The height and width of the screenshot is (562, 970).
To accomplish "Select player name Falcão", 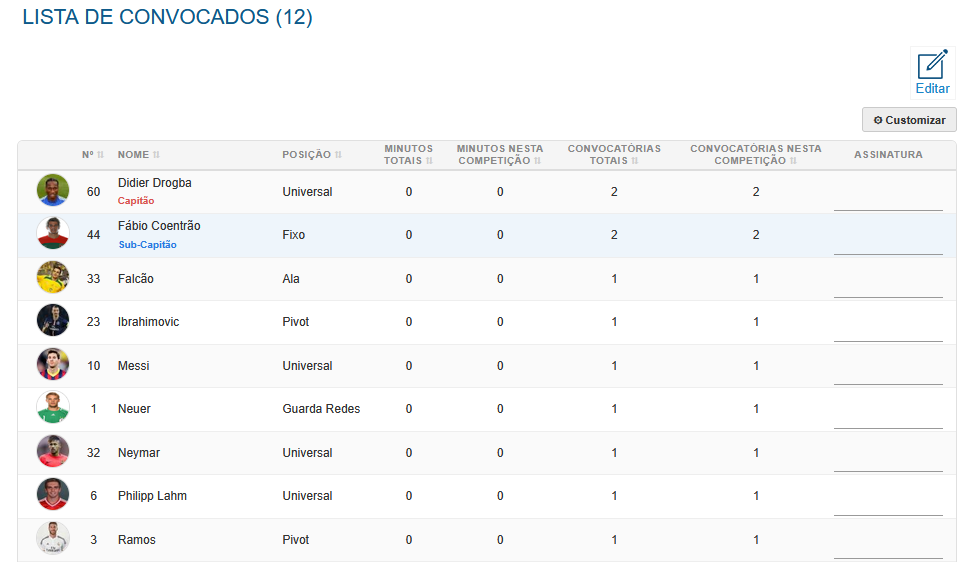I will [x=135, y=279].
